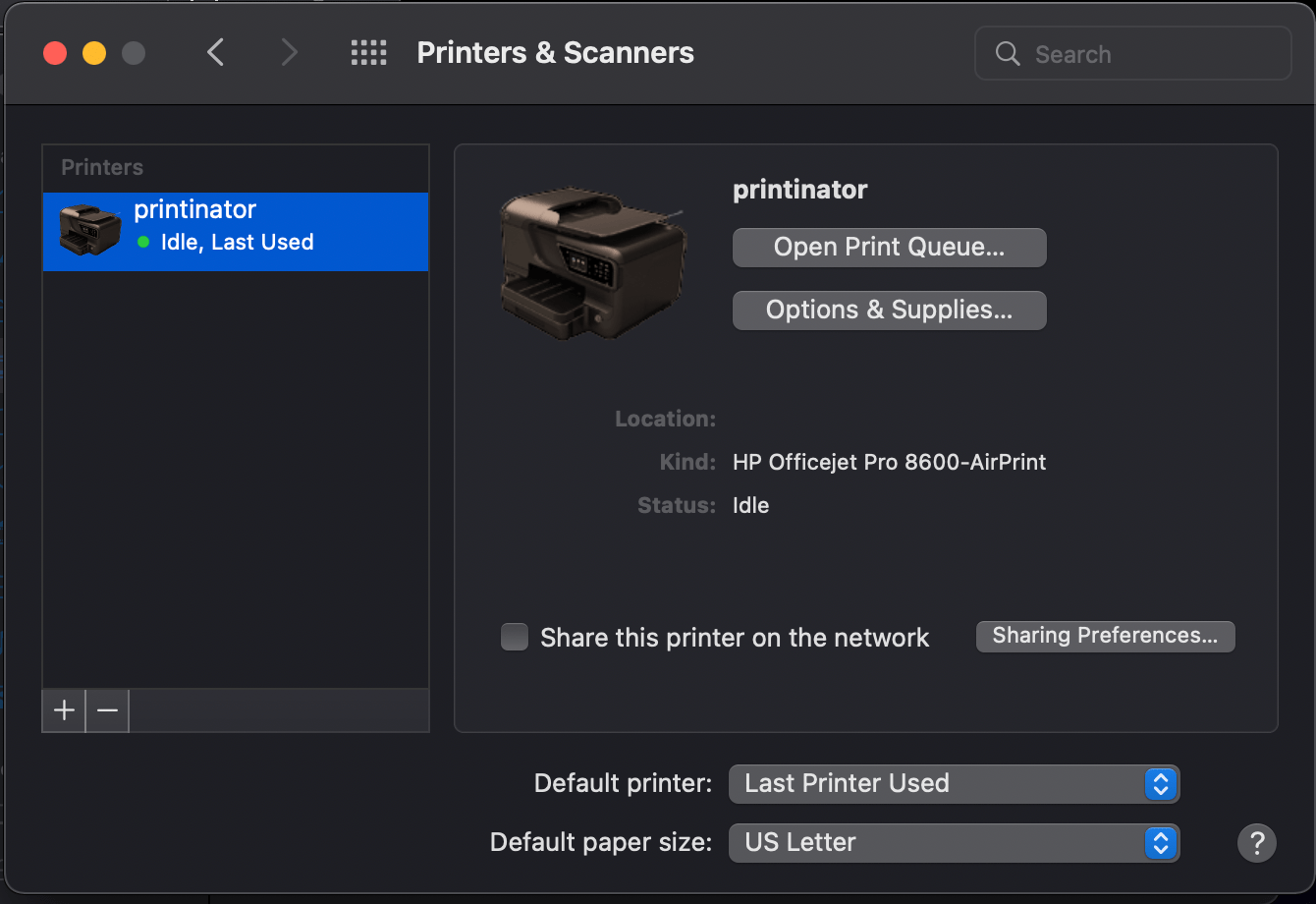Open the print queue for printinator

[x=888, y=247]
